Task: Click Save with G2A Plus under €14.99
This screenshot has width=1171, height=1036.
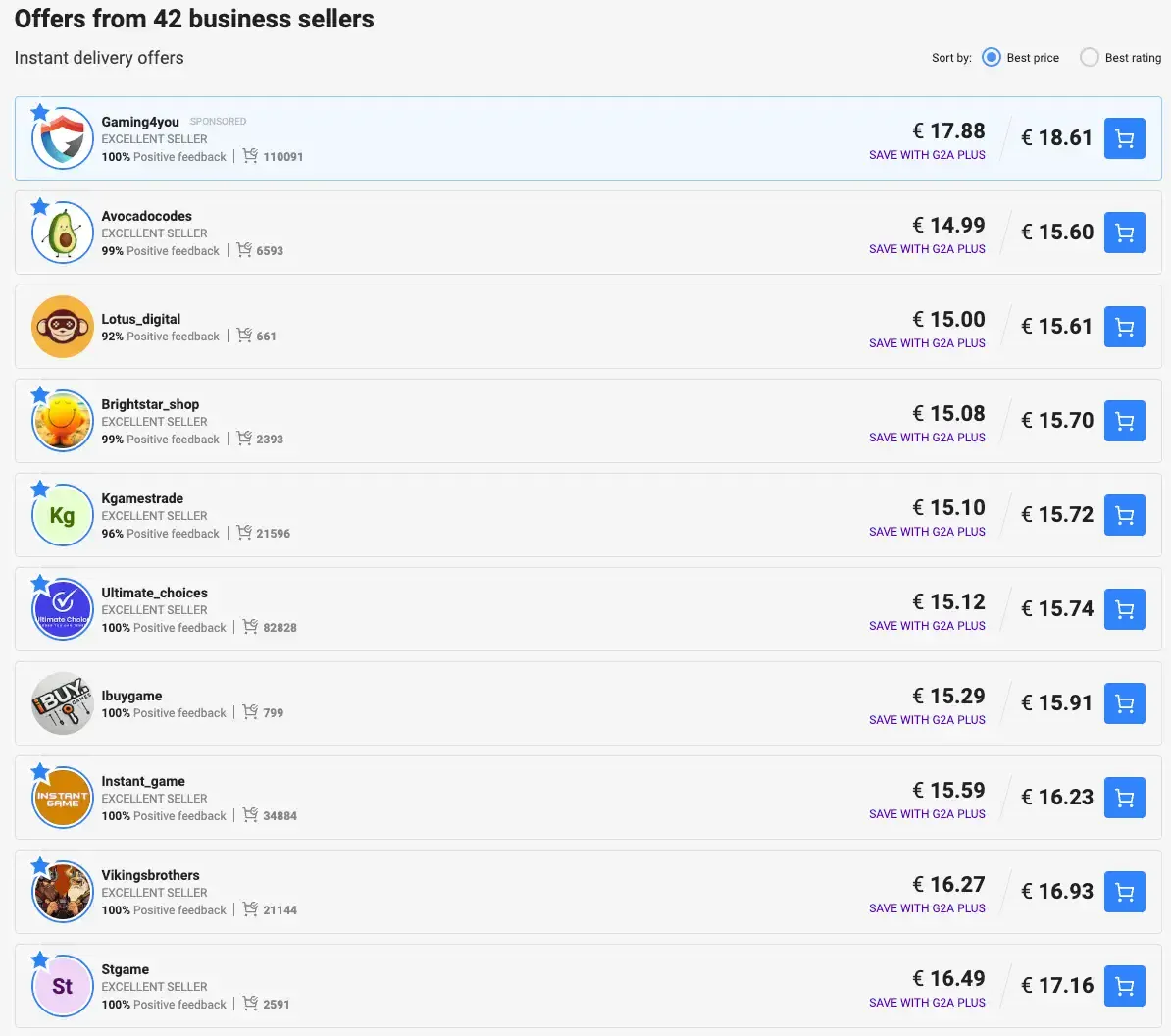Action: [927, 249]
